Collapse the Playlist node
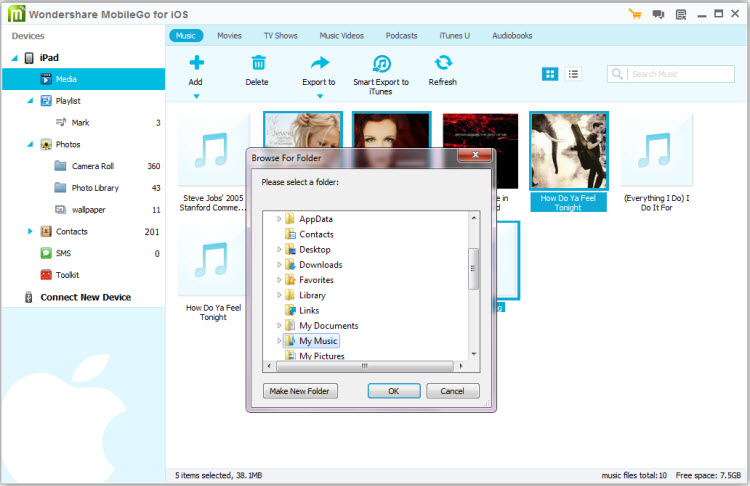This screenshot has width=750, height=486. (30, 101)
